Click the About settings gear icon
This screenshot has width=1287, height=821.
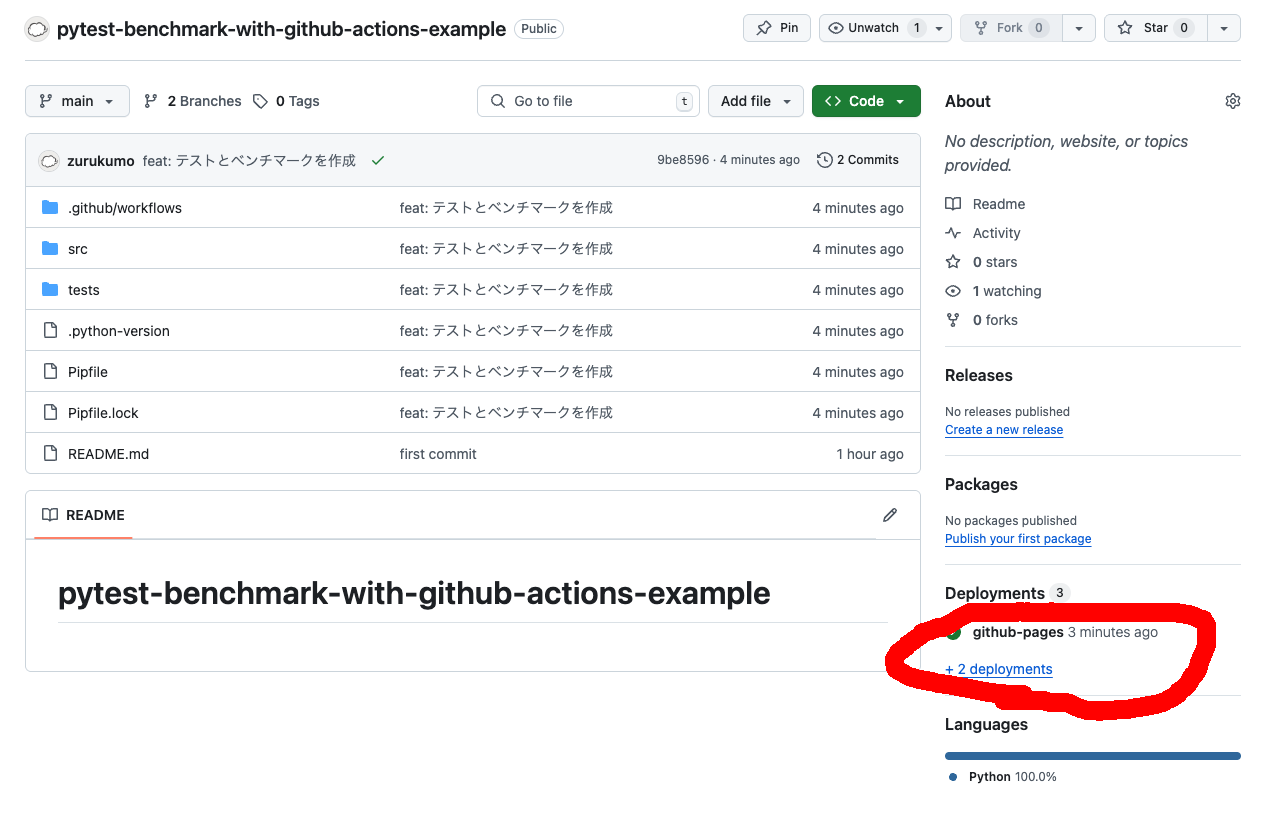click(1232, 101)
